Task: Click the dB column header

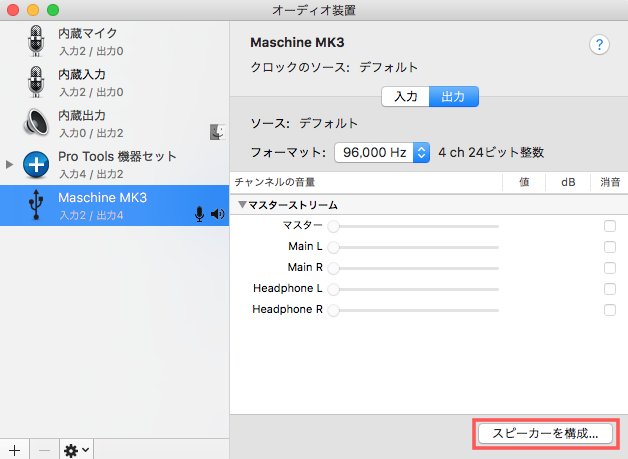Action: point(568,182)
